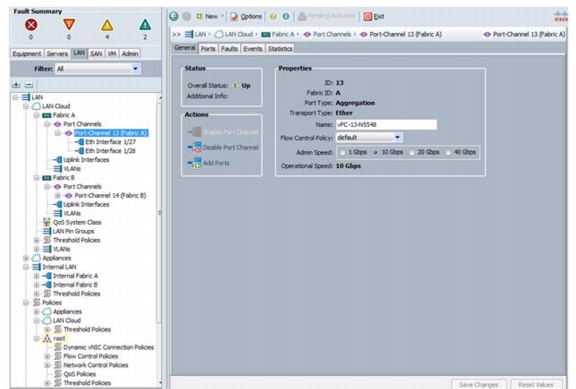Screen dimensions: 576x389
Task: Collapse the LAN Cloud node under LAN
Action: click(x=26, y=106)
